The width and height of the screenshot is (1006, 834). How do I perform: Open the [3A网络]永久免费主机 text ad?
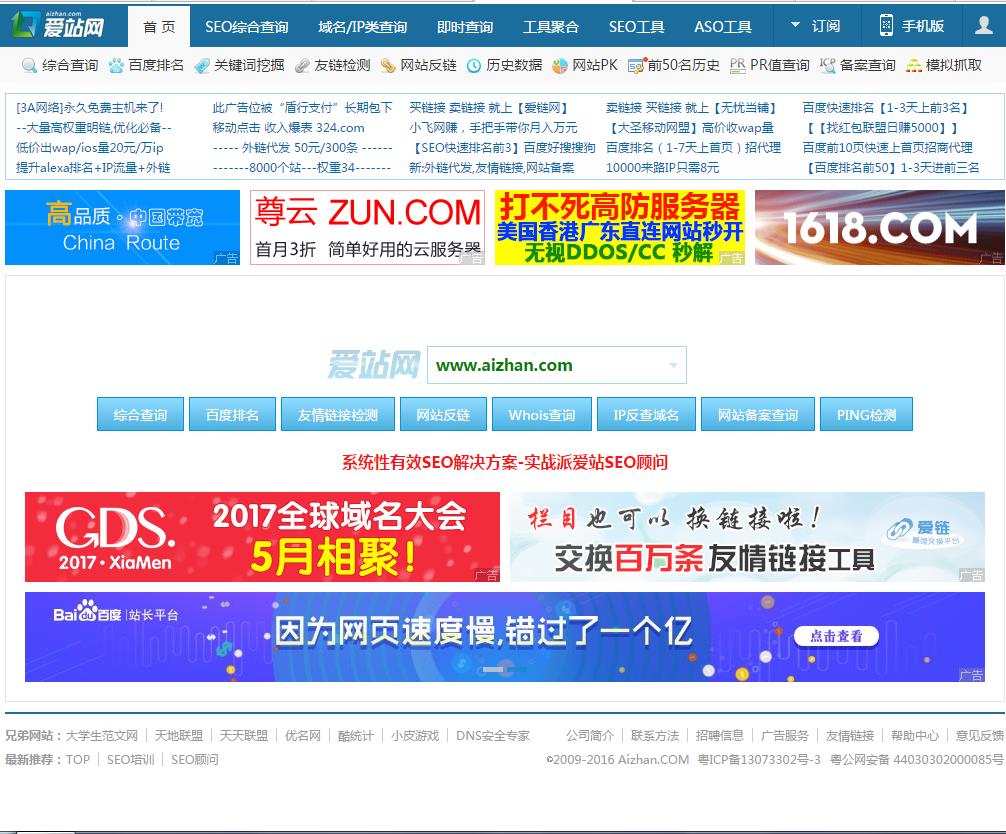[90, 108]
